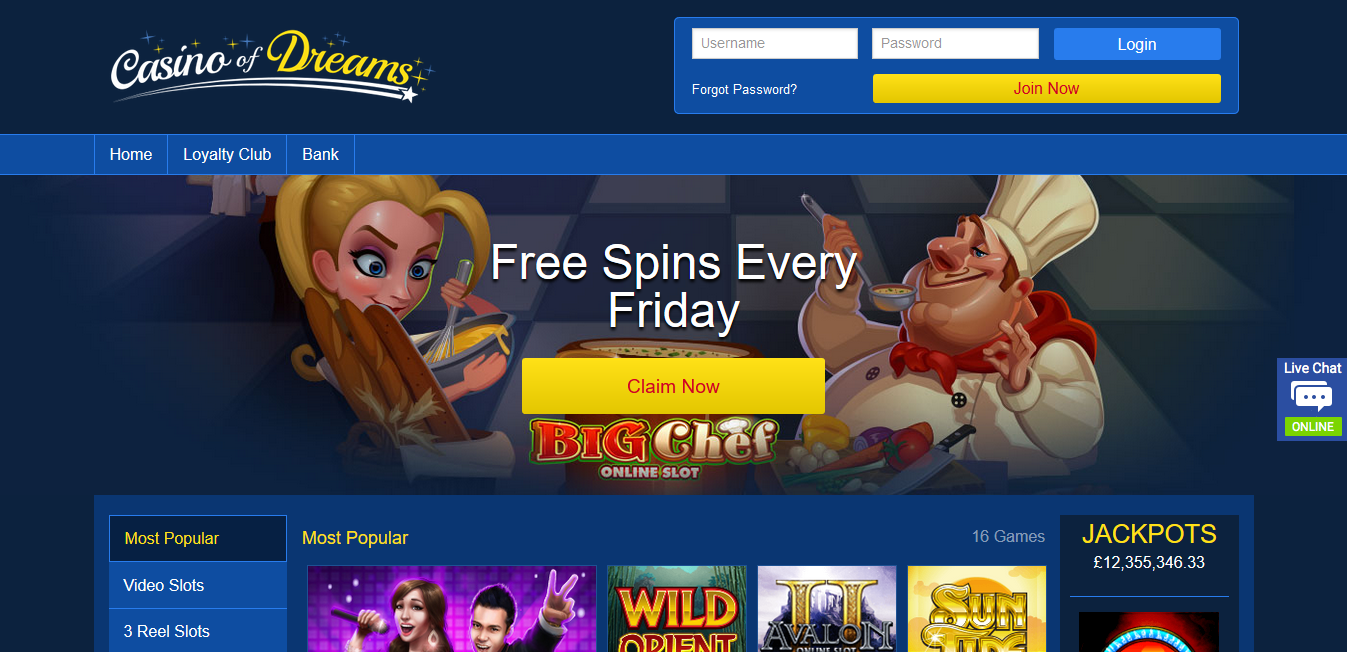Viewport: 1347px width, 652px height.
Task: Select the Video Slots category tab
Action: tap(198, 585)
